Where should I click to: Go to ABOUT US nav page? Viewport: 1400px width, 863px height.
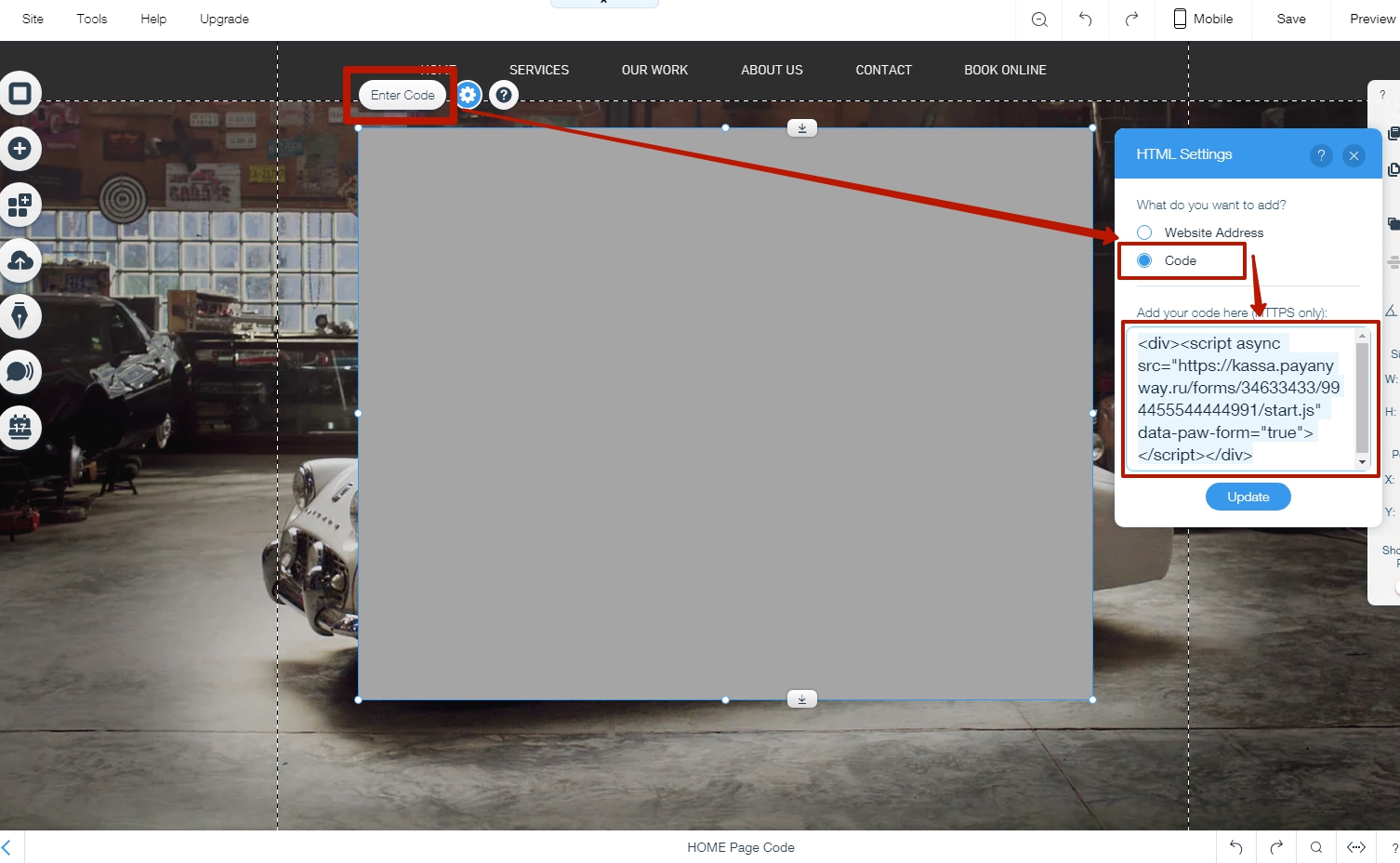coord(772,70)
